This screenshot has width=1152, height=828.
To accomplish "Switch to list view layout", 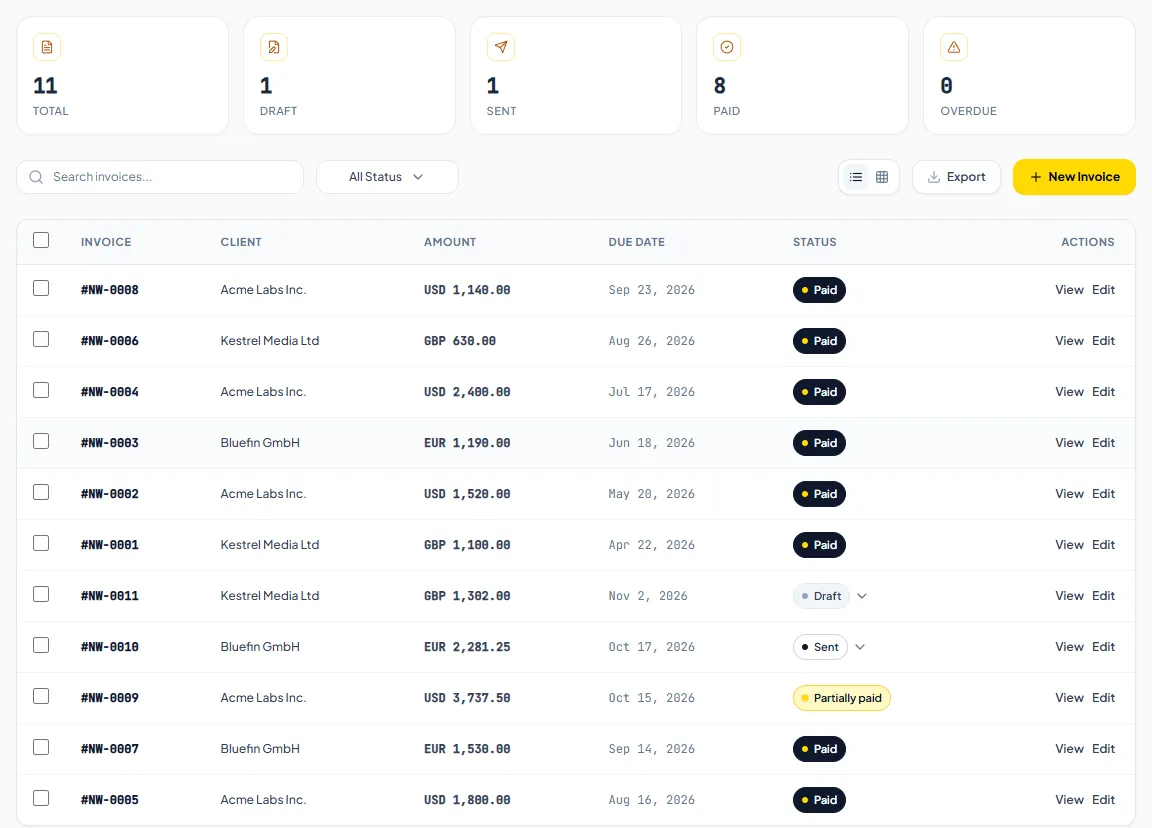I will point(856,177).
